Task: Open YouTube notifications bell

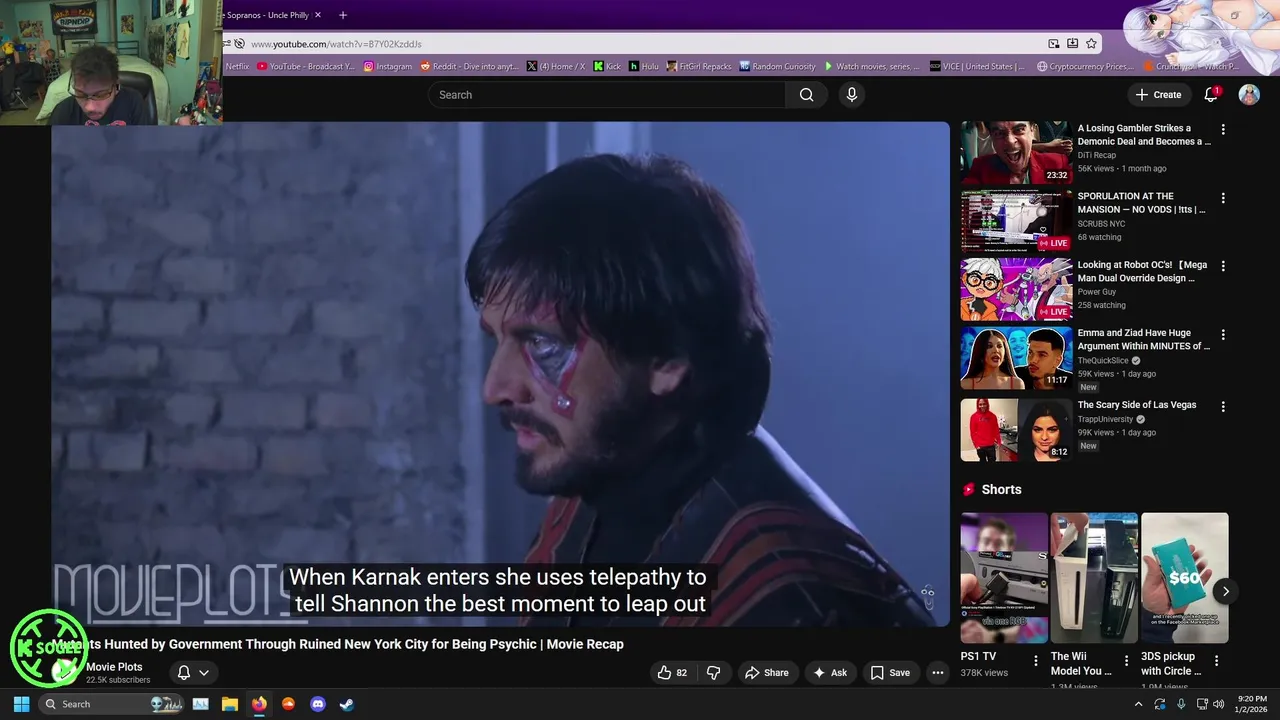Action: click(1211, 94)
